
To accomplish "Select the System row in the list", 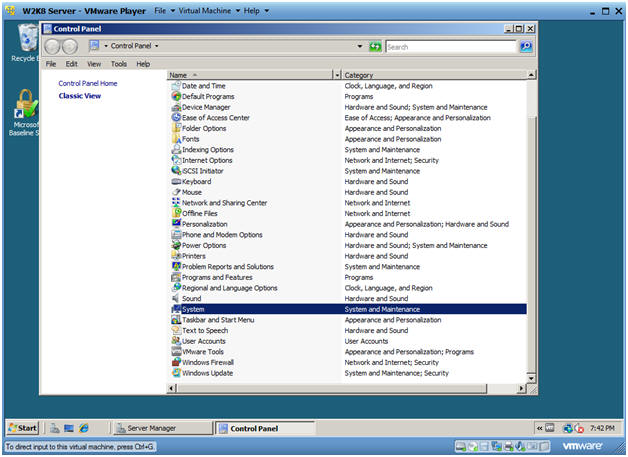I will point(348,309).
